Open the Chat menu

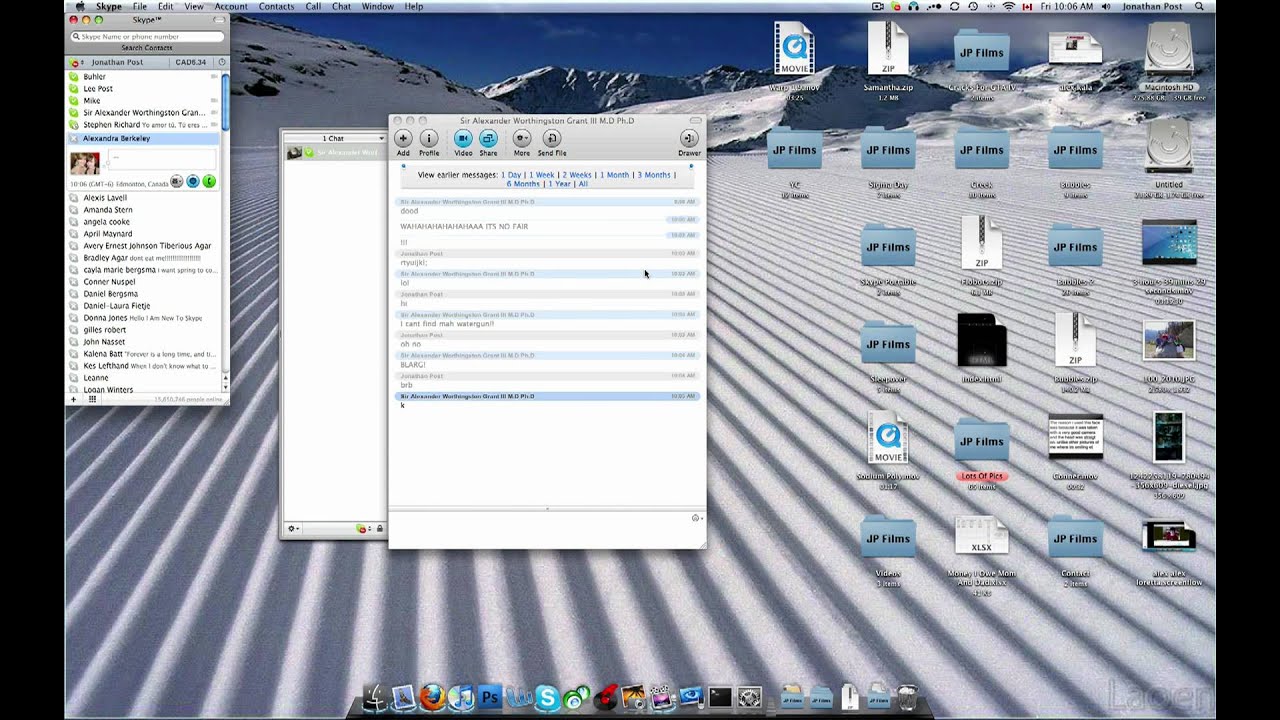(x=342, y=6)
